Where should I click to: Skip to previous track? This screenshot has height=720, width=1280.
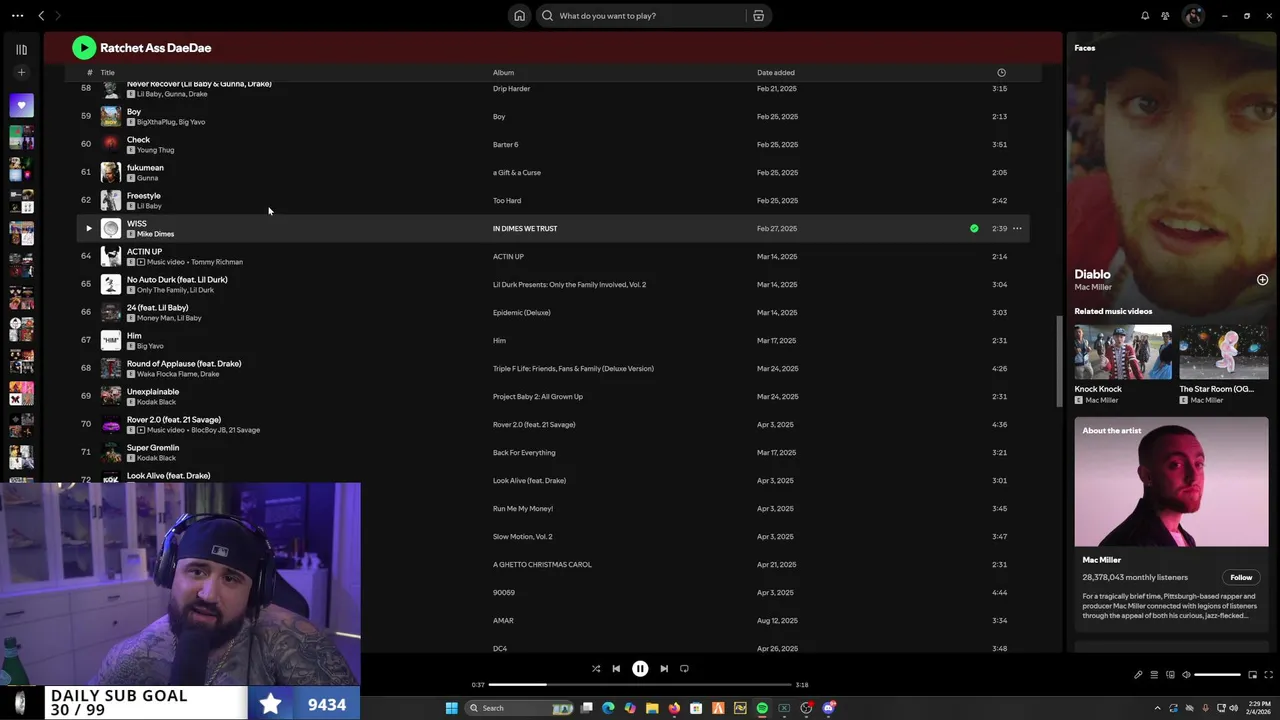point(616,668)
